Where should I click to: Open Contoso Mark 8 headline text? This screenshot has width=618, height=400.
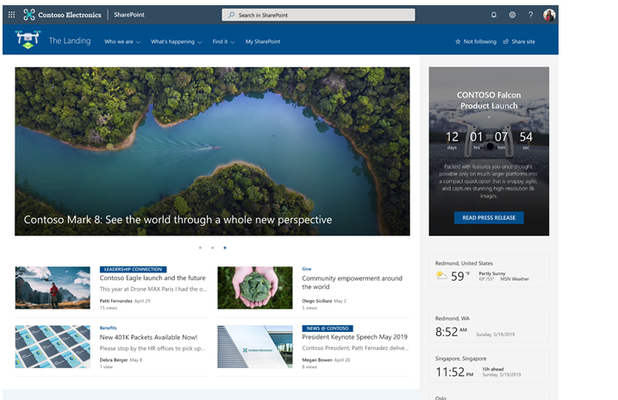point(178,220)
